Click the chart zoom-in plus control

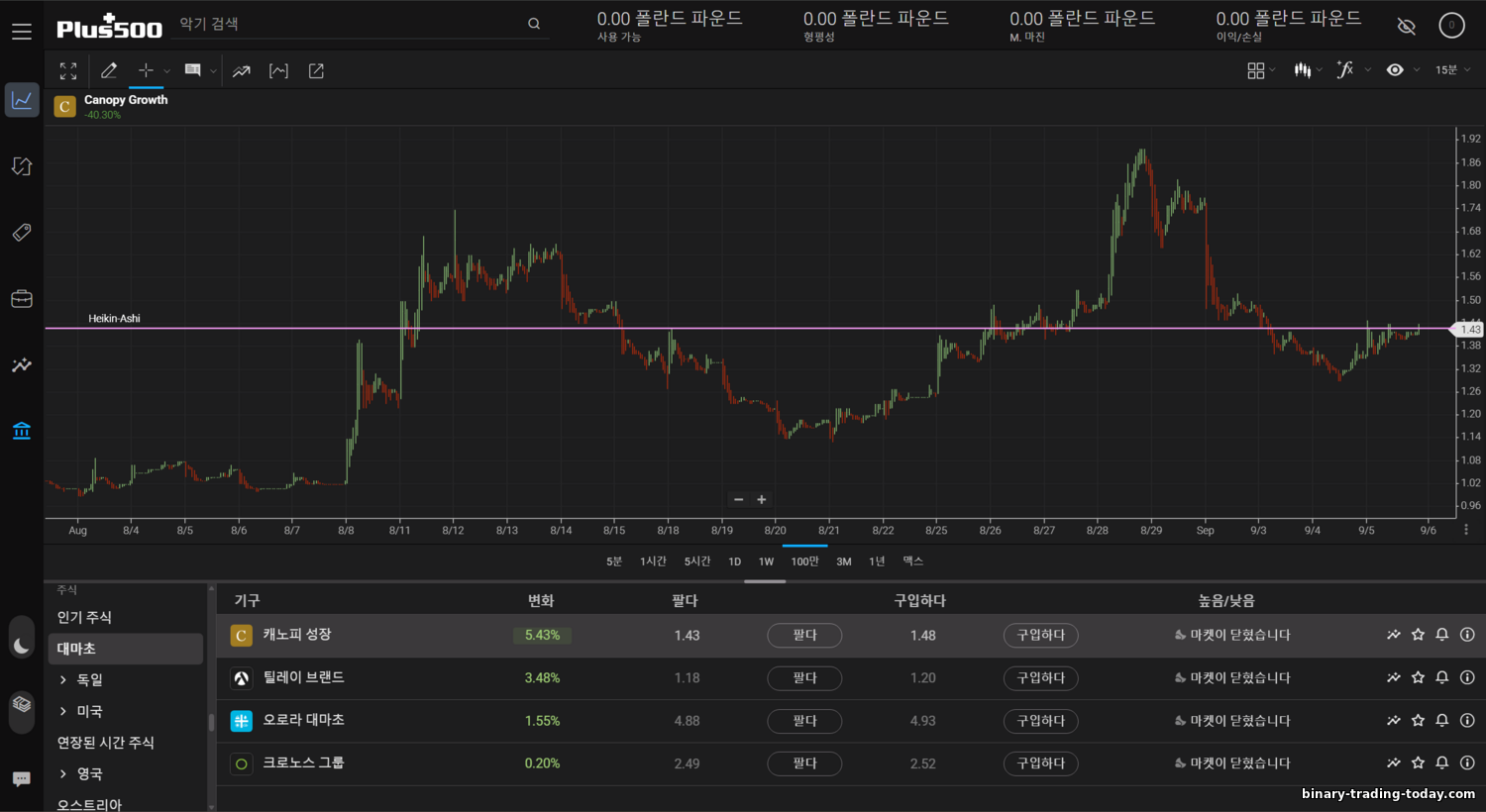pos(762,500)
